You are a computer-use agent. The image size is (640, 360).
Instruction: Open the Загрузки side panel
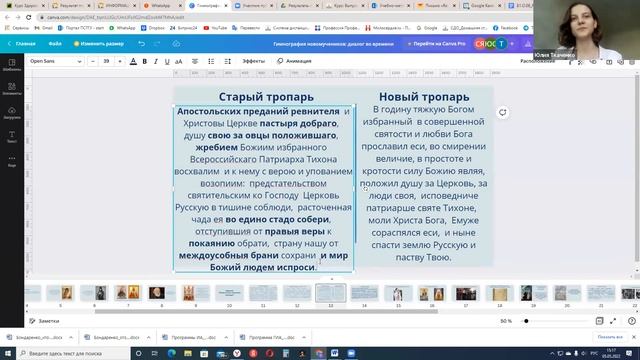12,113
